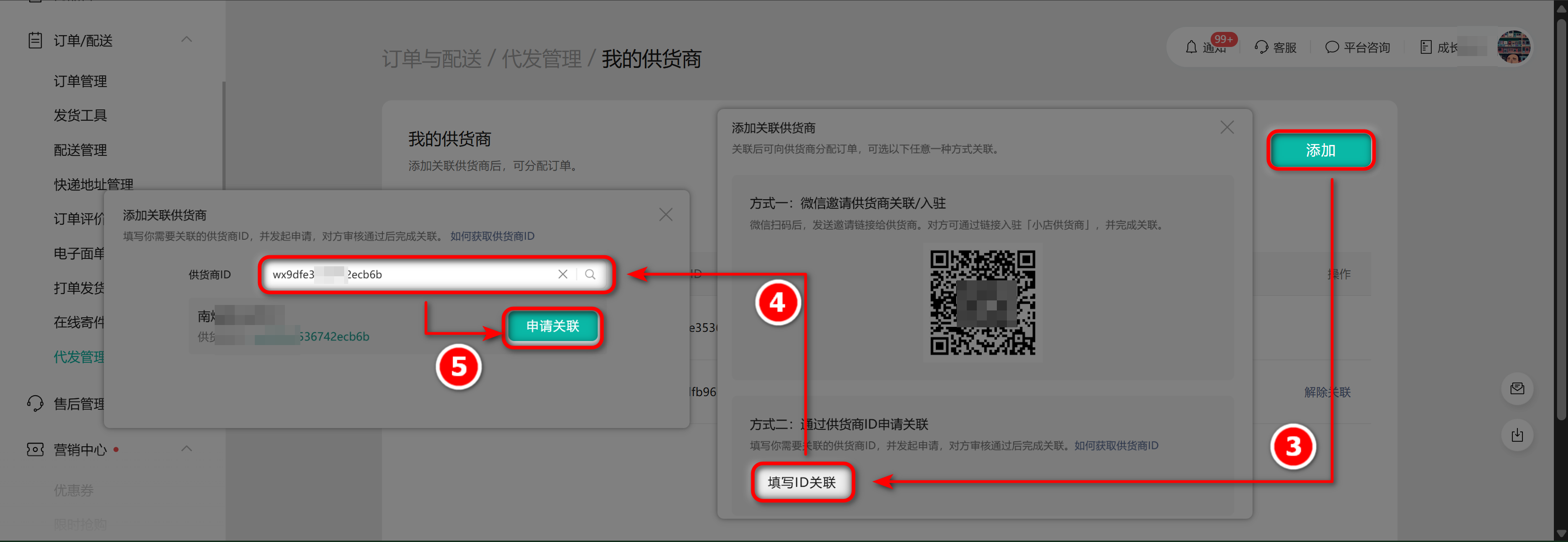Click 解除关联 link in table
Image resolution: width=1568 pixels, height=542 pixels.
pos(1327,392)
